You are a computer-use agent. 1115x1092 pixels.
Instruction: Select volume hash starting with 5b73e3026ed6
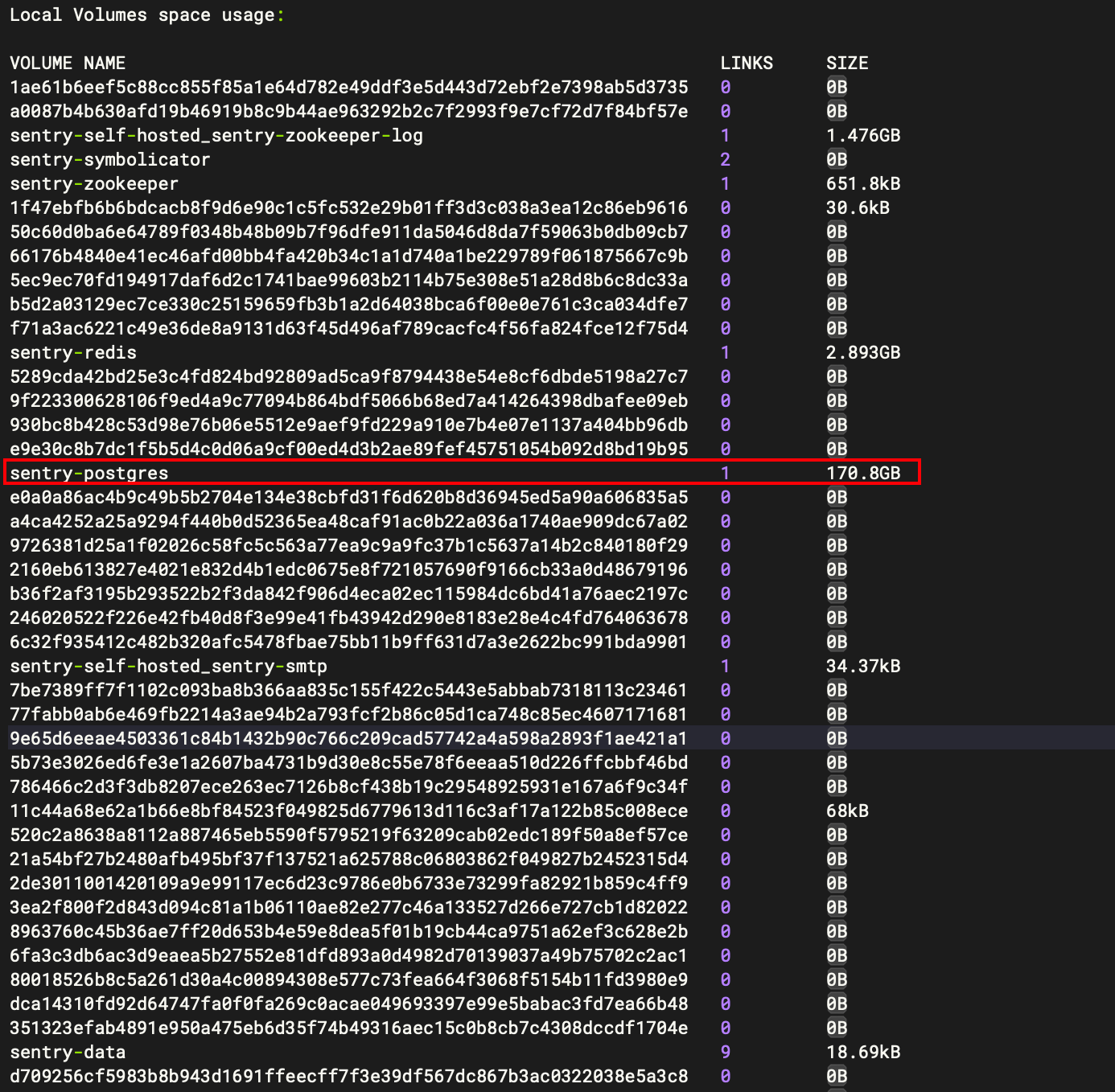[349, 762]
